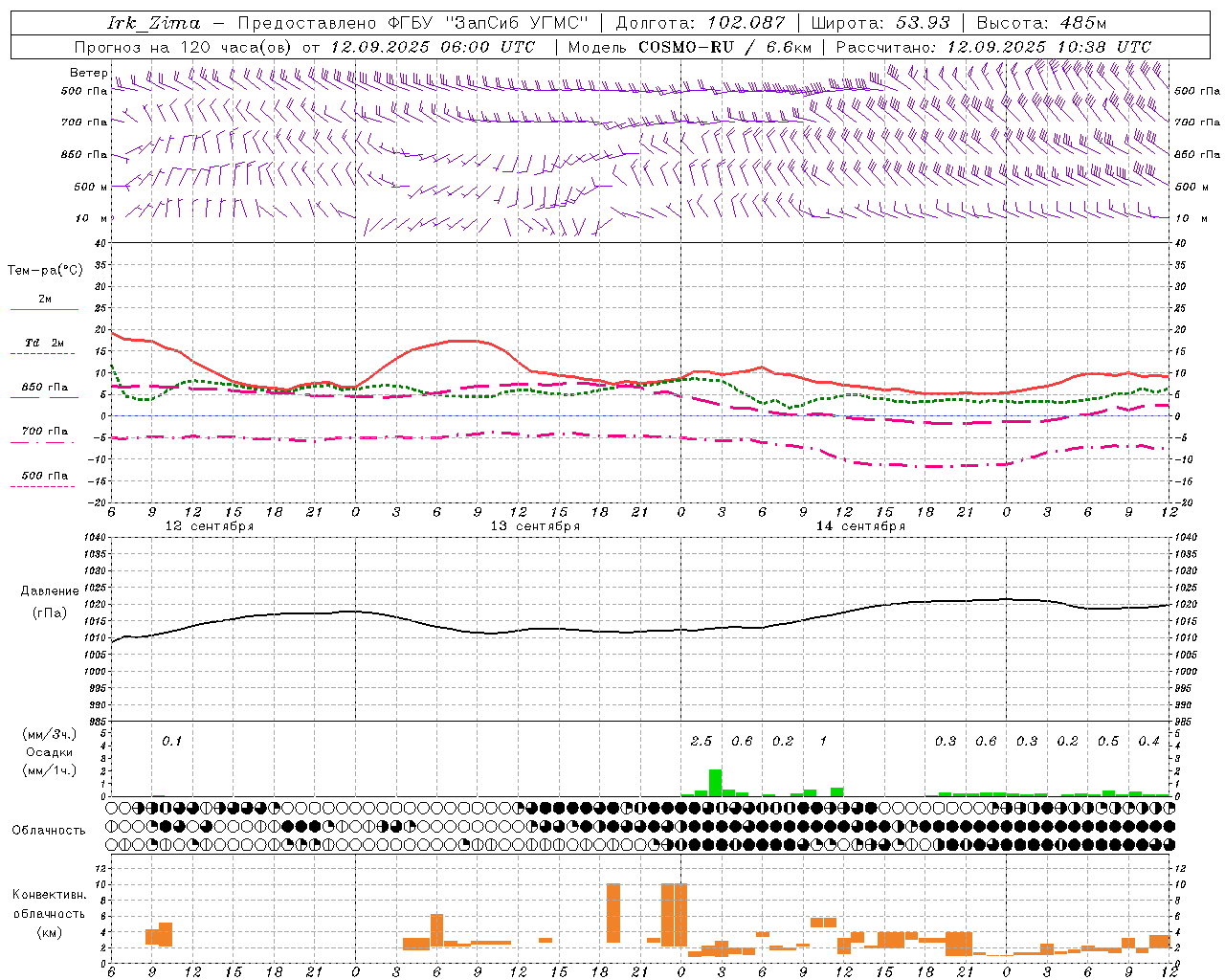1225x980 pixels.
Task: Select the forecast start "12.09.2025 06:00 UTC"
Action: coord(433,47)
